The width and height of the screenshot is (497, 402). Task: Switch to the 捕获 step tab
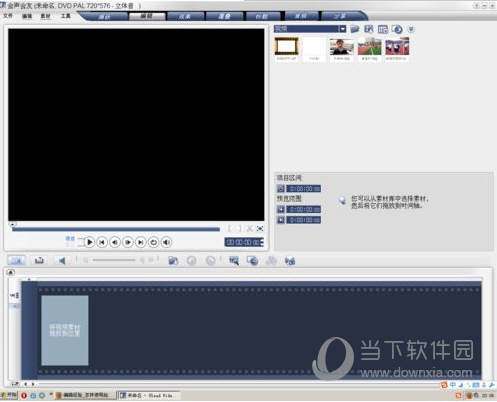pos(105,16)
